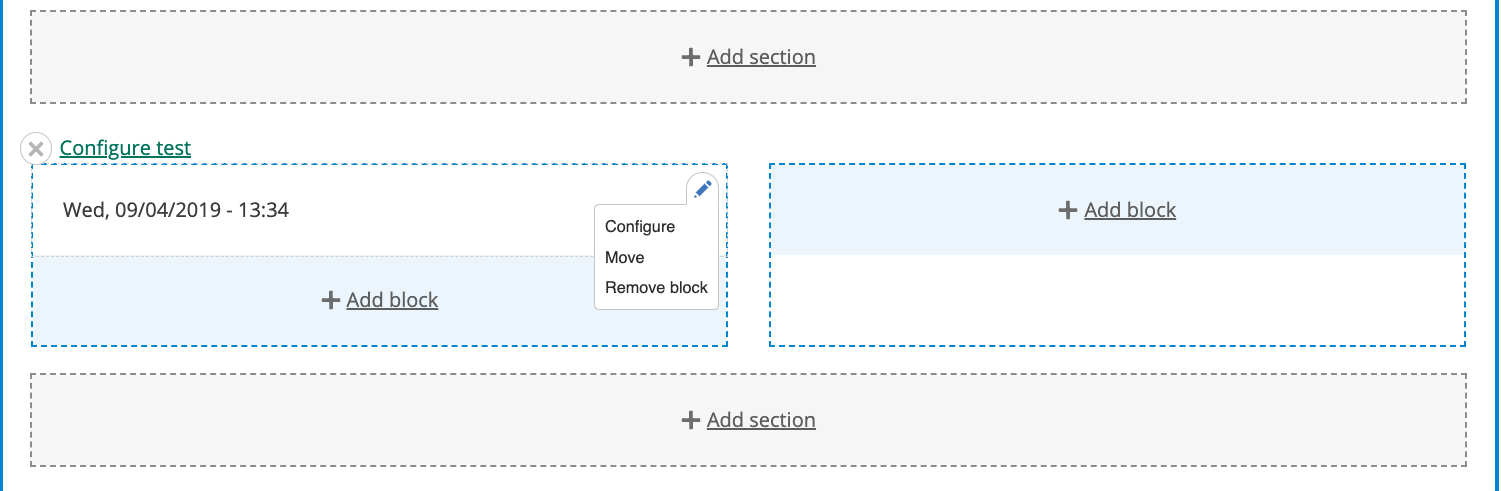
Task: Choose Remove block from the context menu
Action: point(656,288)
